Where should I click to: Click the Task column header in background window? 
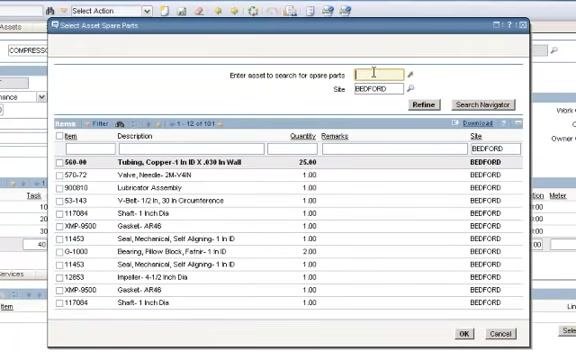tap(34, 196)
